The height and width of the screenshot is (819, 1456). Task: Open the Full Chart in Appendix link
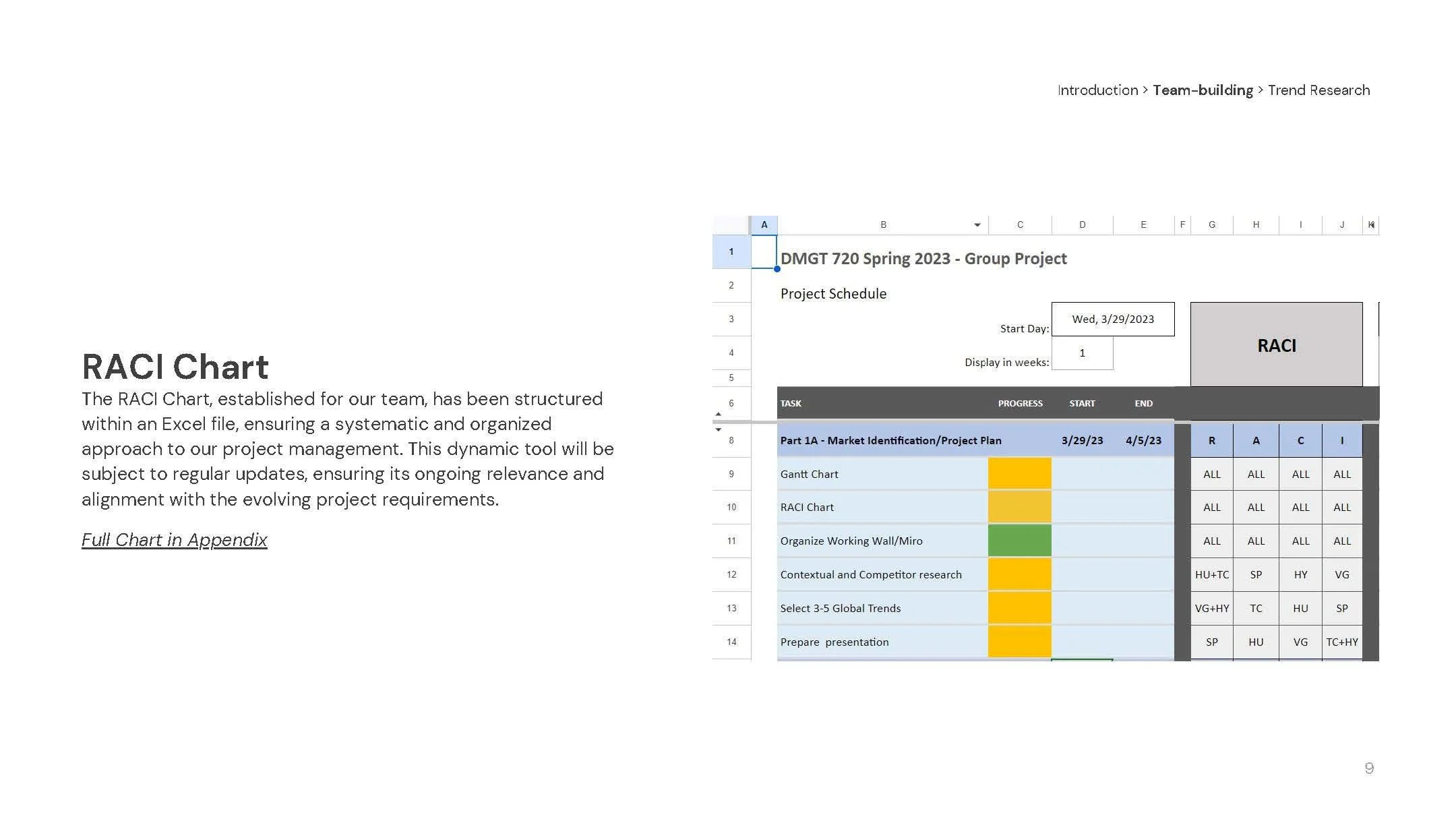(x=174, y=540)
